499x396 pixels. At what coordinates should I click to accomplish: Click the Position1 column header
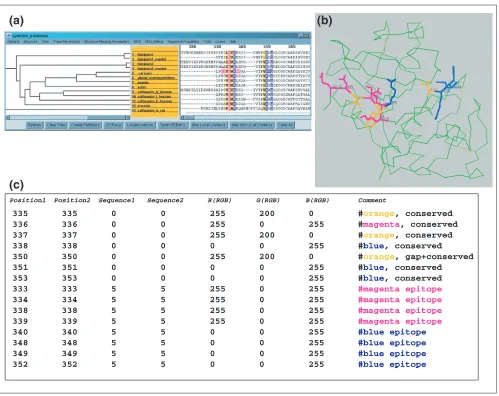27,200
